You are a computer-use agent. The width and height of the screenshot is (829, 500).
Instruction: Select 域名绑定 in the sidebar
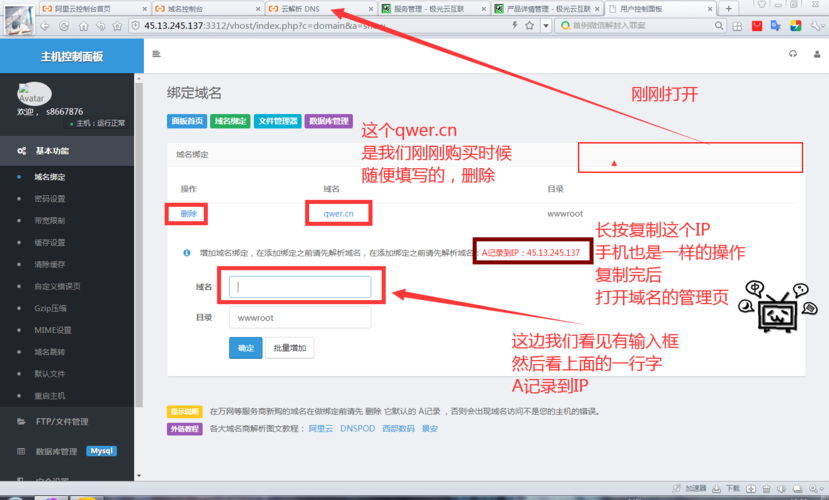[x=50, y=177]
